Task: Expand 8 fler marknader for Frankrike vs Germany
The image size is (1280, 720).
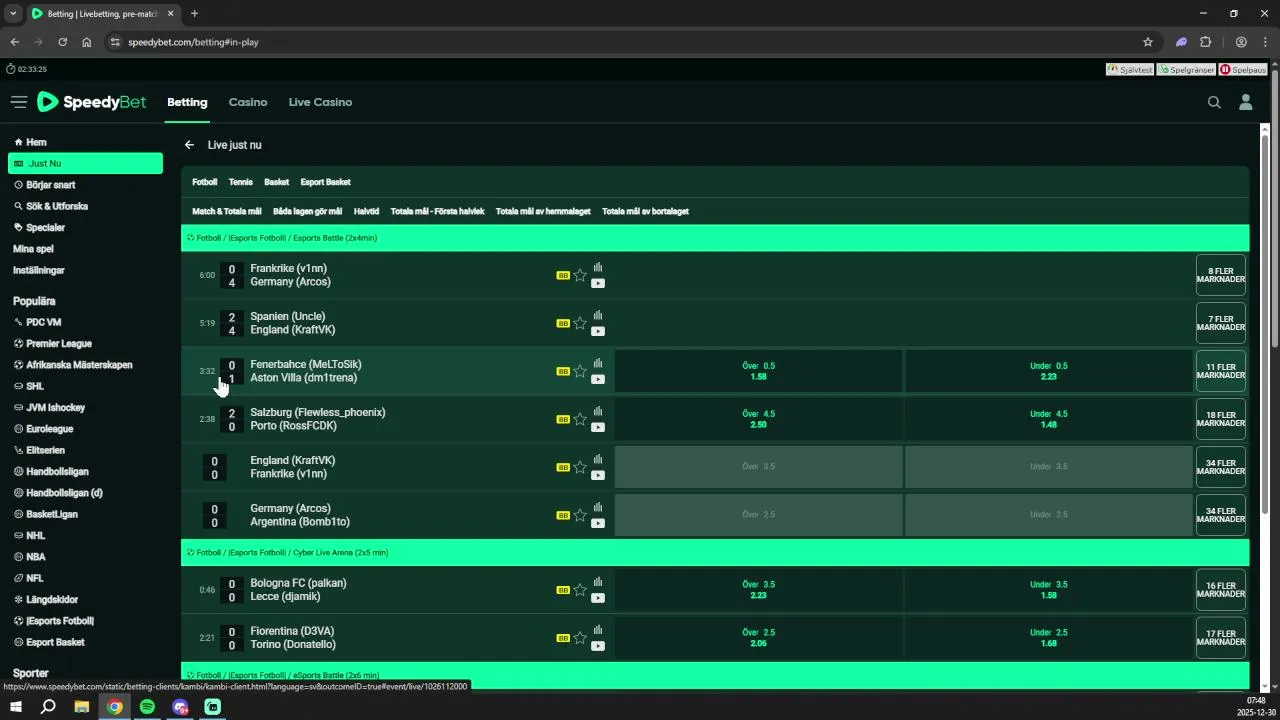Action: point(1221,275)
